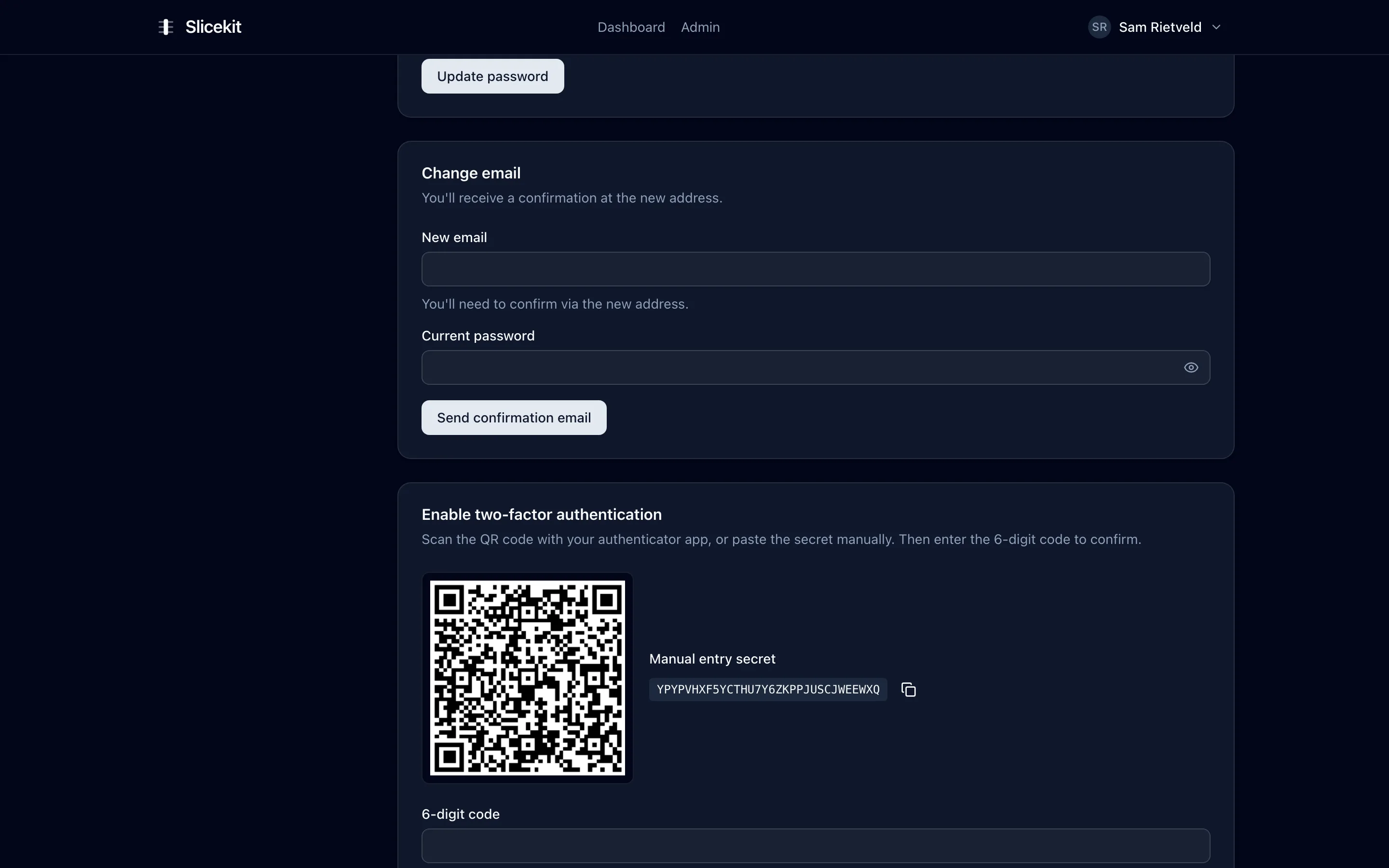This screenshot has width=1389, height=868.
Task: Copy the manual entry secret
Action: tap(909, 690)
